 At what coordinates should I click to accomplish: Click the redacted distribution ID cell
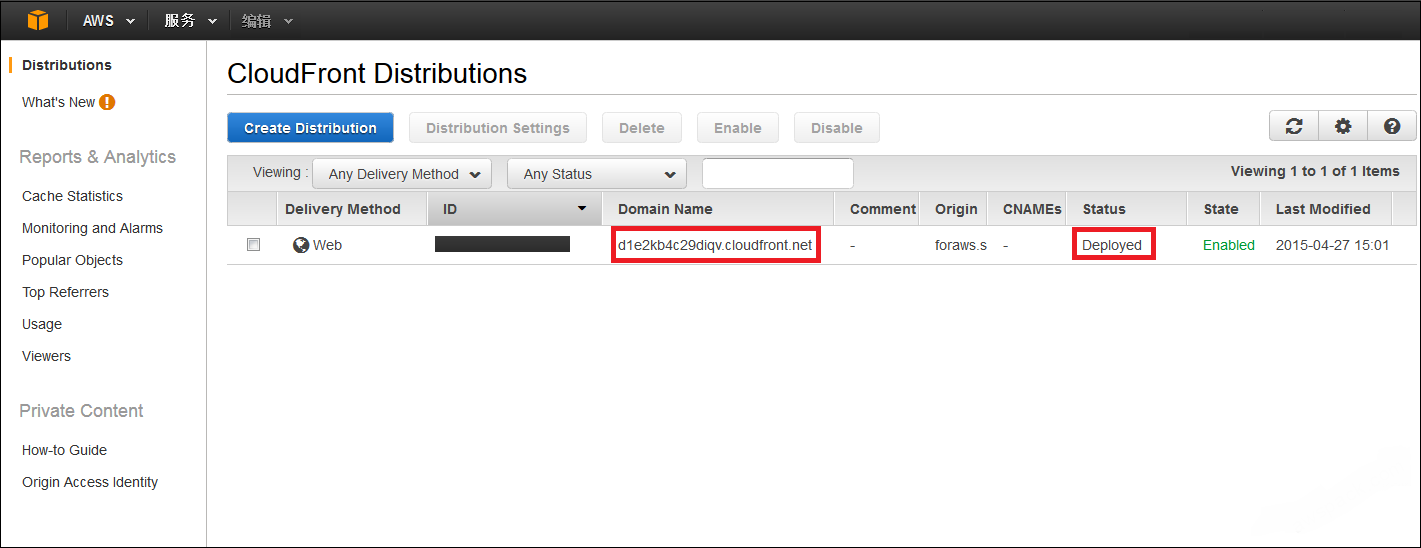502,244
